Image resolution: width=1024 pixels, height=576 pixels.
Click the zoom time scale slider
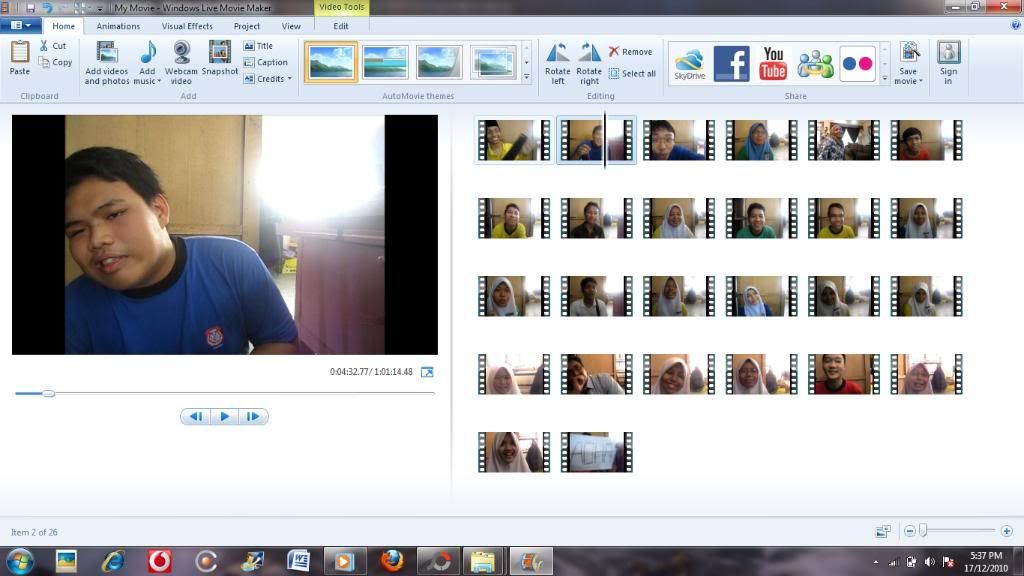click(x=924, y=531)
